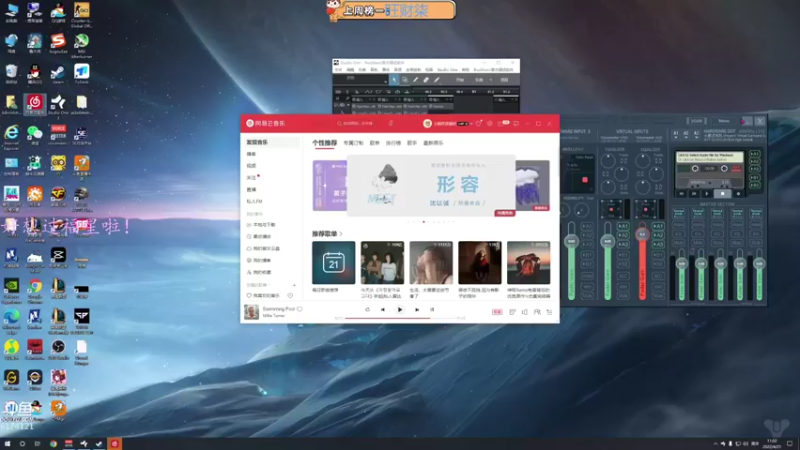Open the user avatar in NetEase header
Screen dimensions: 800x450
click(428, 123)
